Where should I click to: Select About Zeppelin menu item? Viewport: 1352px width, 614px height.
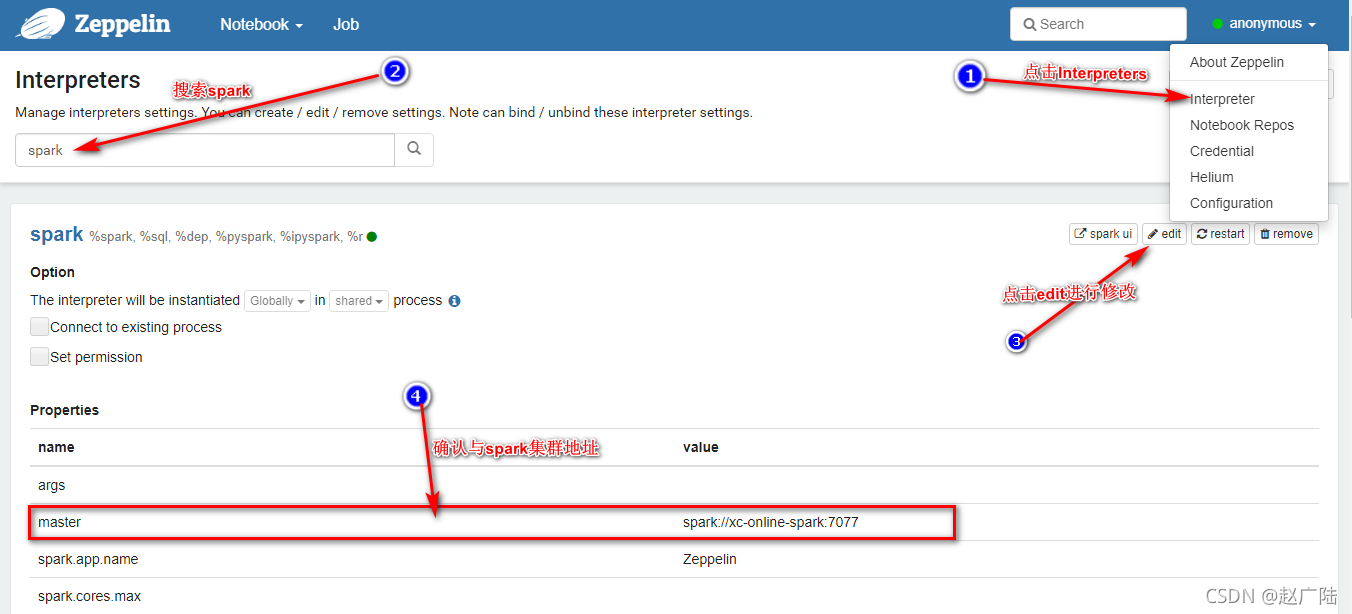1237,62
